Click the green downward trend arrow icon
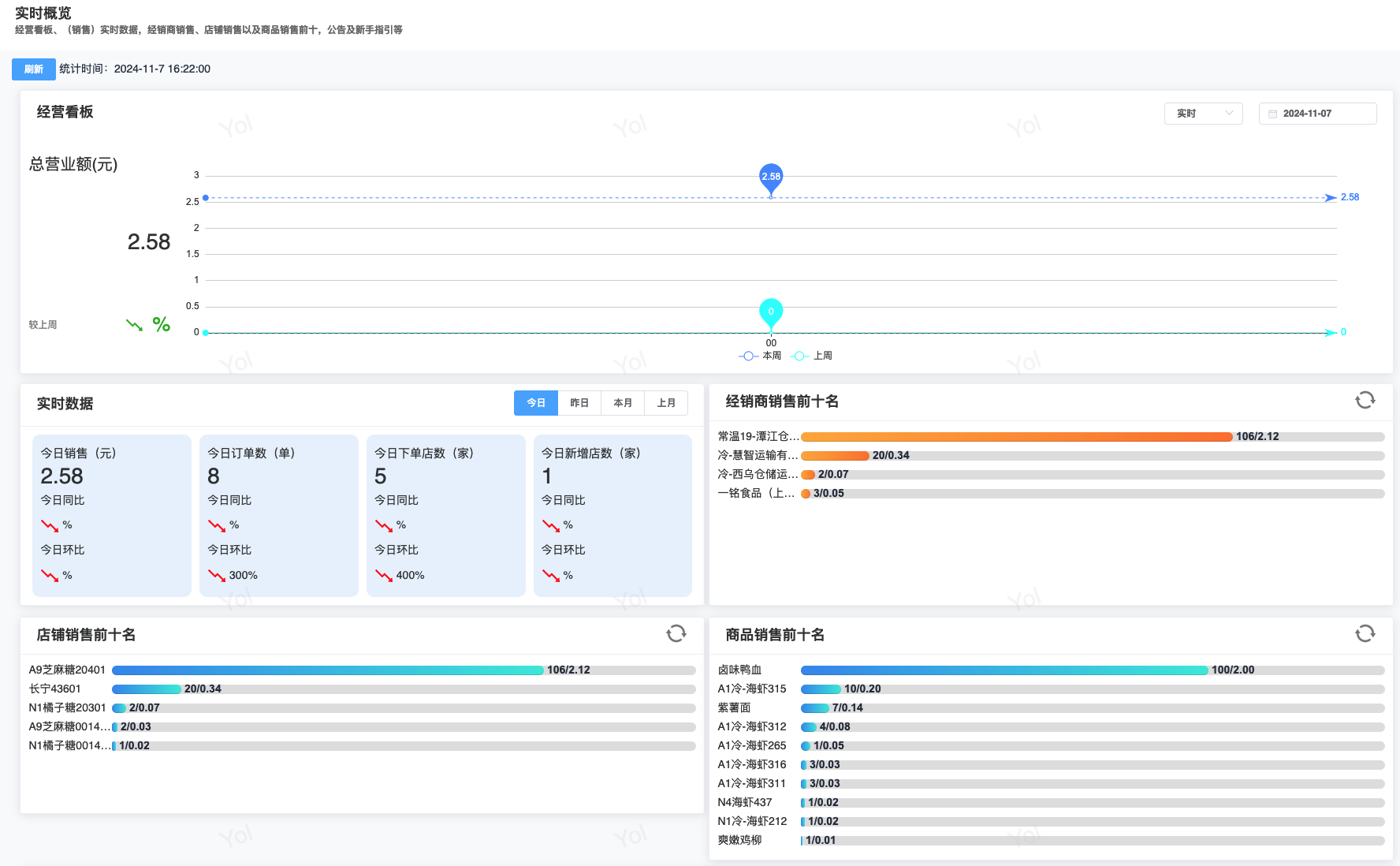This screenshot has width=1400, height=866. point(135,325)
